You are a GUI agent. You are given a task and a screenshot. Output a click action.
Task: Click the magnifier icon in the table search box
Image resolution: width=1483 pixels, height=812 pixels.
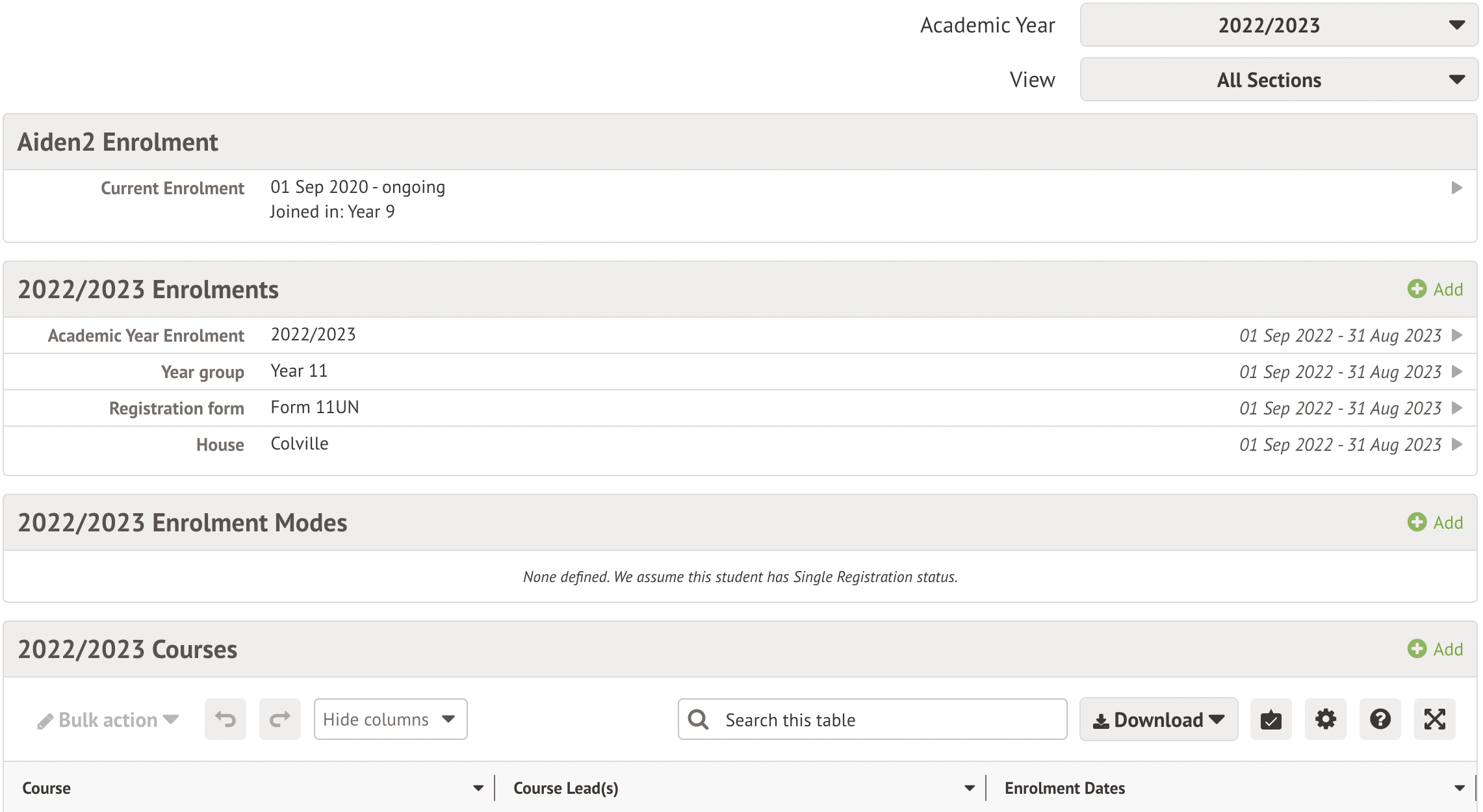698,719
